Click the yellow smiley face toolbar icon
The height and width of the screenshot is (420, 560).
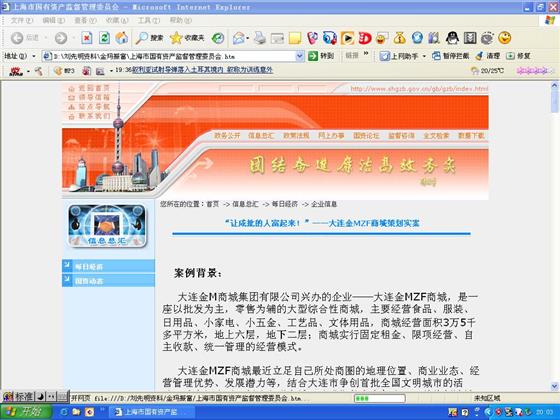(505, 38)
